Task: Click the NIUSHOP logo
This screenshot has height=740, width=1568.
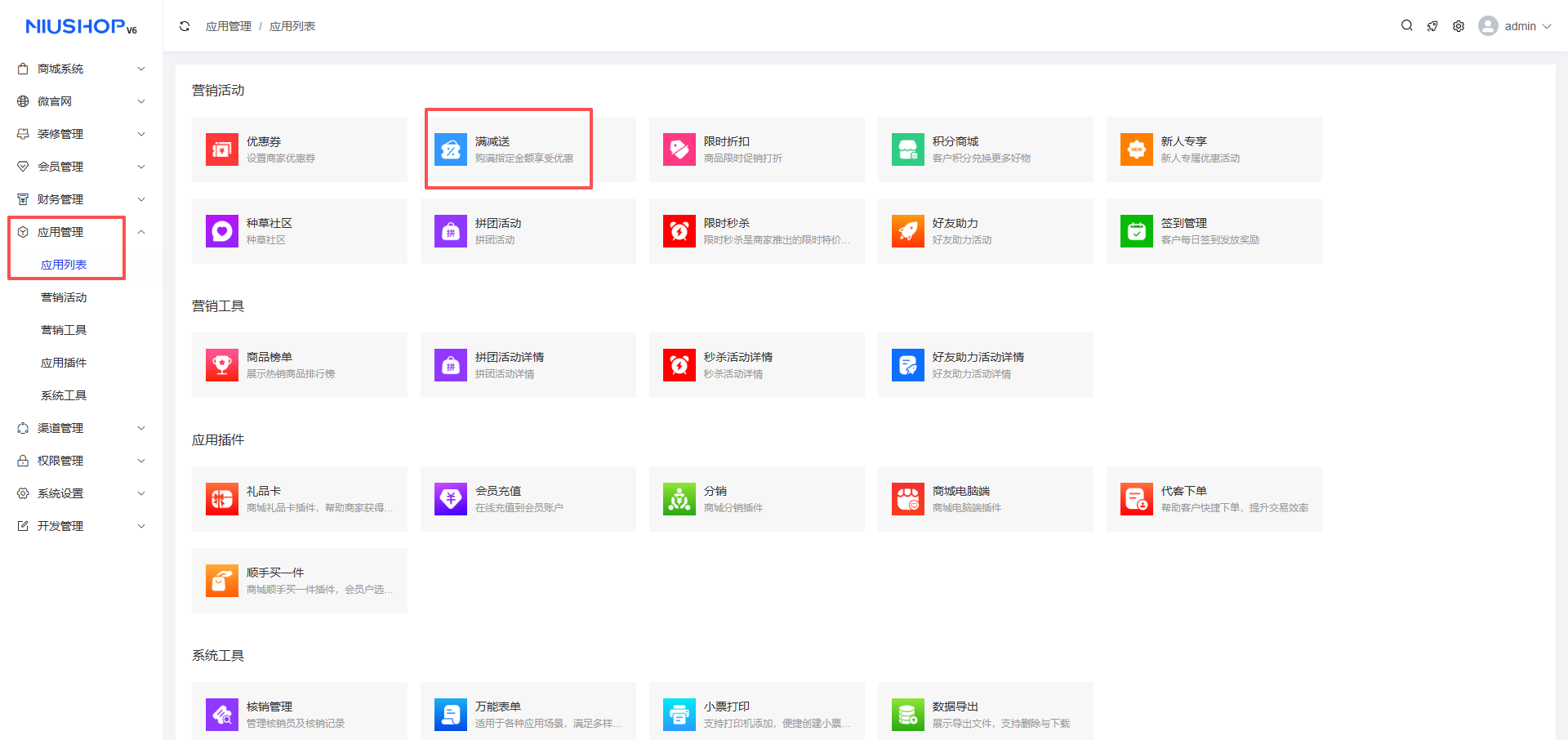Action: [x=81, y=27]
